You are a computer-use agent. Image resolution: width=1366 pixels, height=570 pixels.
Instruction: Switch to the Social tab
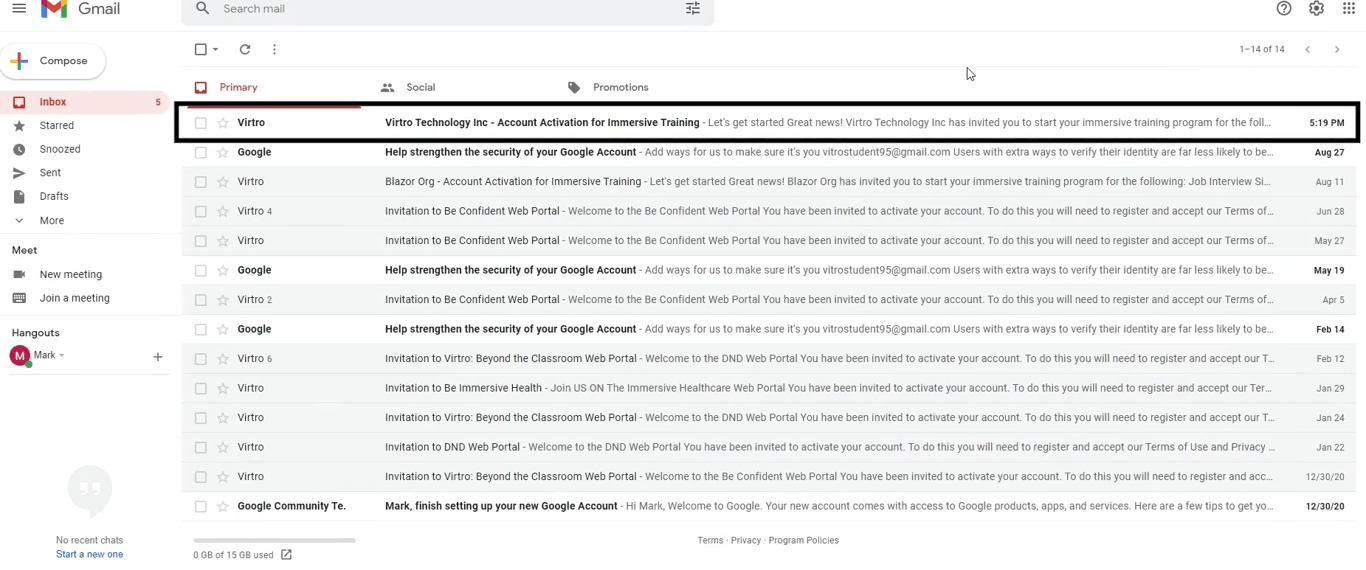pos(420,88)
